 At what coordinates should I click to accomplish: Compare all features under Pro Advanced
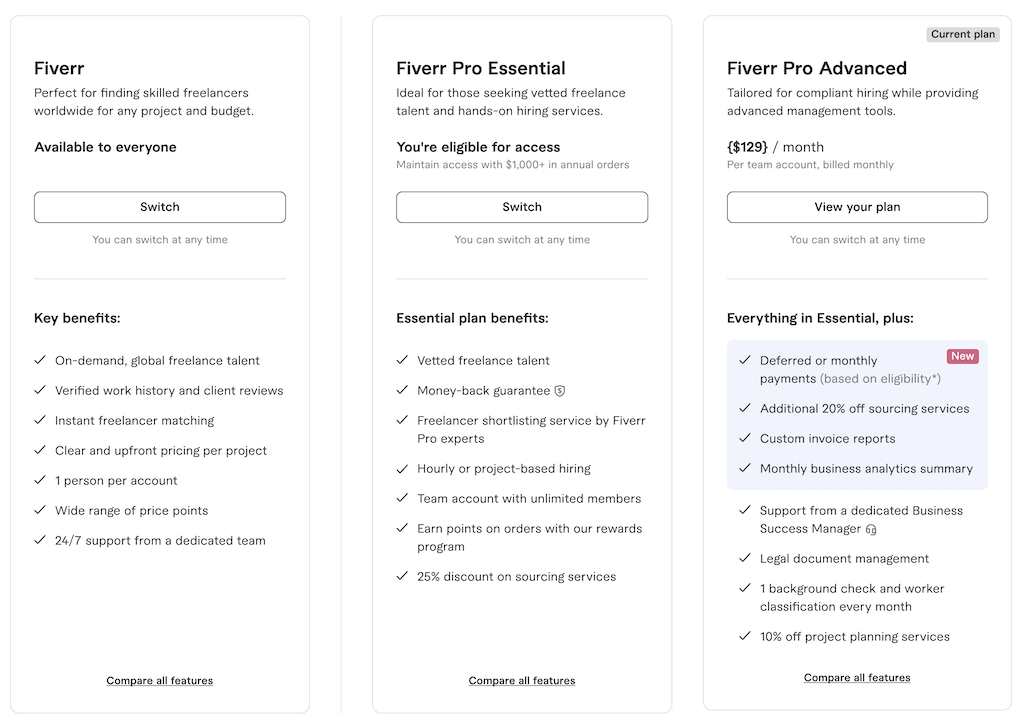pyautogui.click(x=857, y=678)
